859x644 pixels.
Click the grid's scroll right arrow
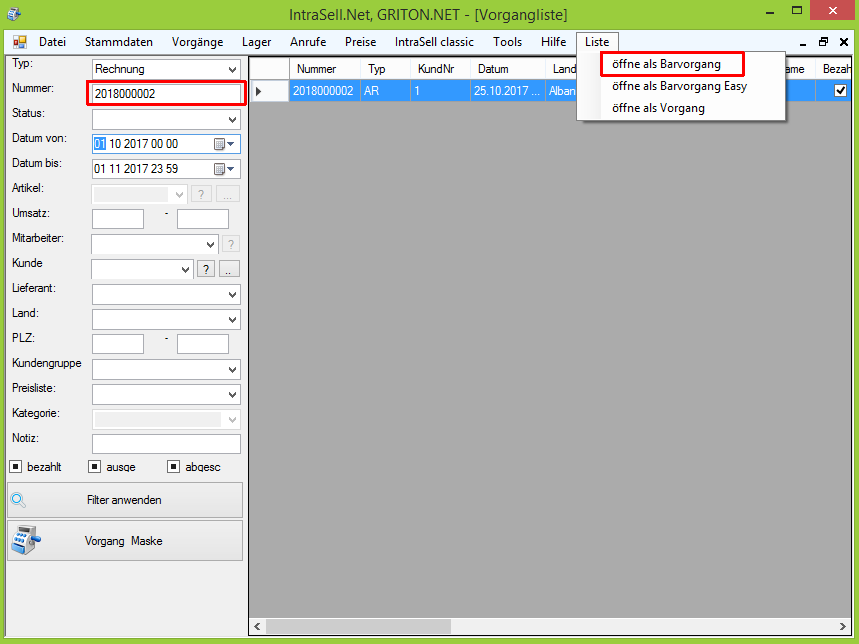point(843,626)
